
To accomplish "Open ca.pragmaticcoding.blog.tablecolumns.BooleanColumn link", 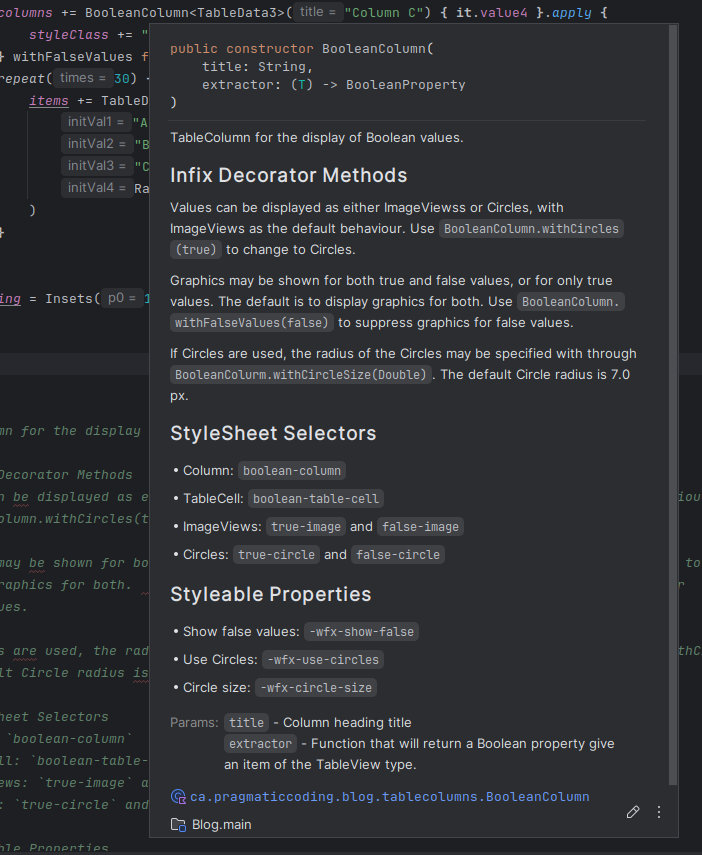I will [x=389, y=797].
